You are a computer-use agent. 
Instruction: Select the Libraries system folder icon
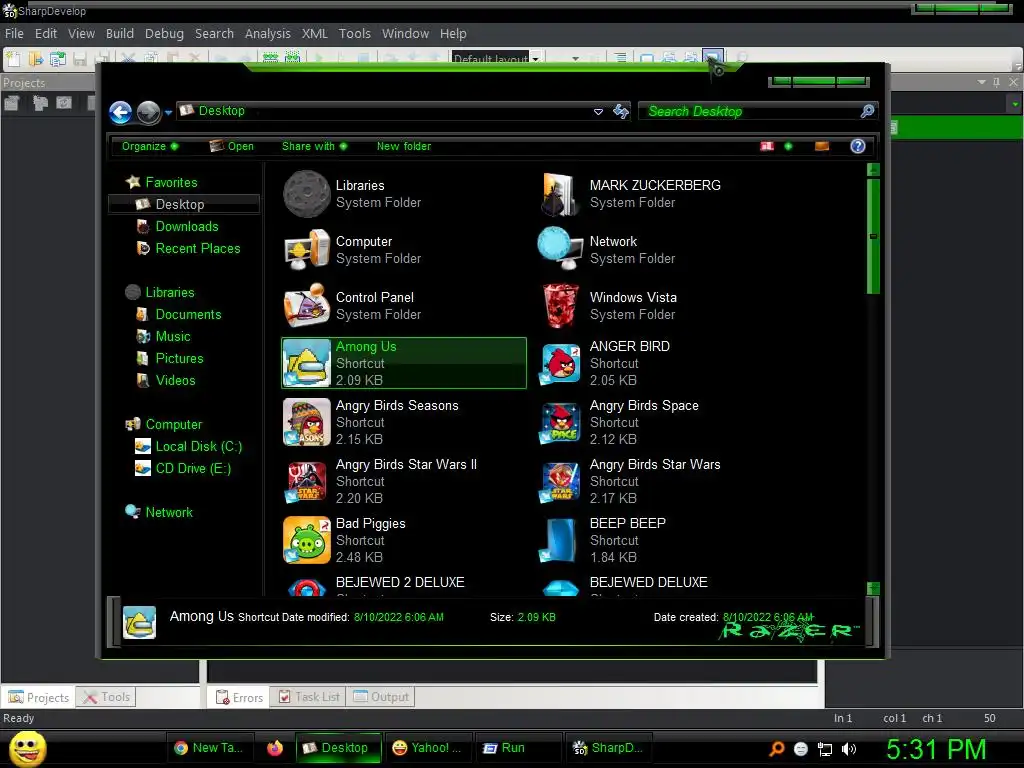(307, 194)
